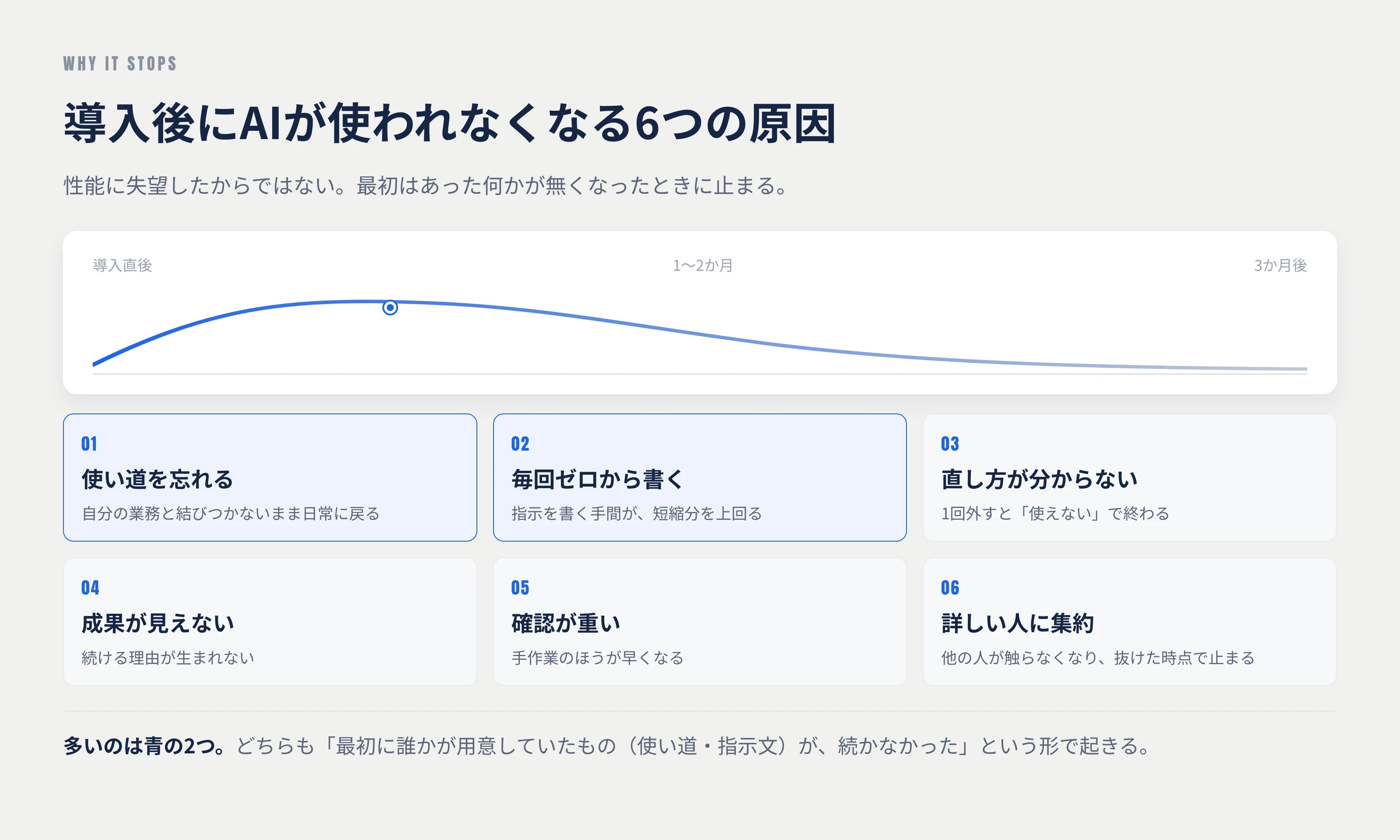Click the 1〜2か月 axis label
Screen dimensions: 1400x840
click(702, 265)
